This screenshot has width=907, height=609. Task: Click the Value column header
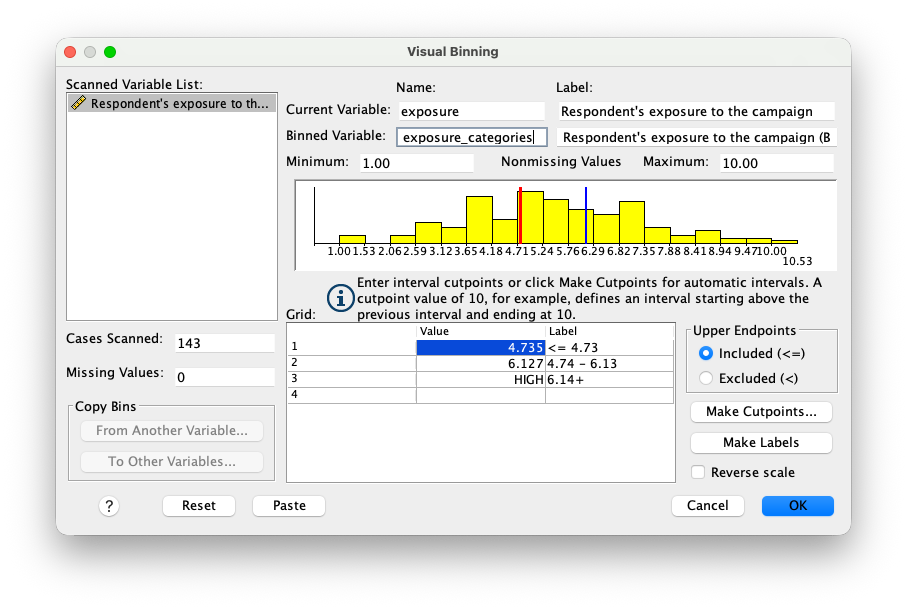tap(481, 331)
